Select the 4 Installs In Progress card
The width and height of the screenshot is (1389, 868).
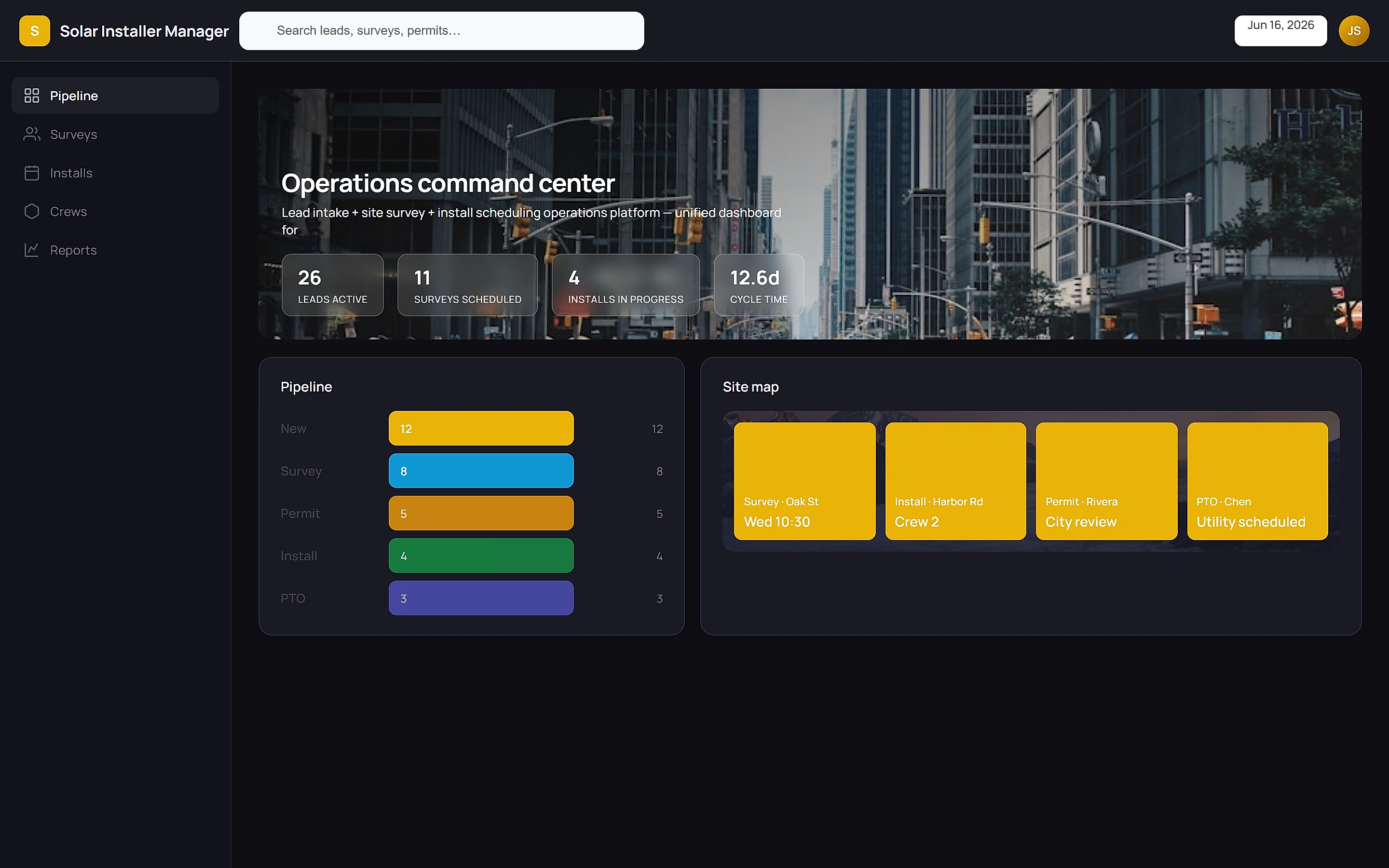(x=626, y=285)
